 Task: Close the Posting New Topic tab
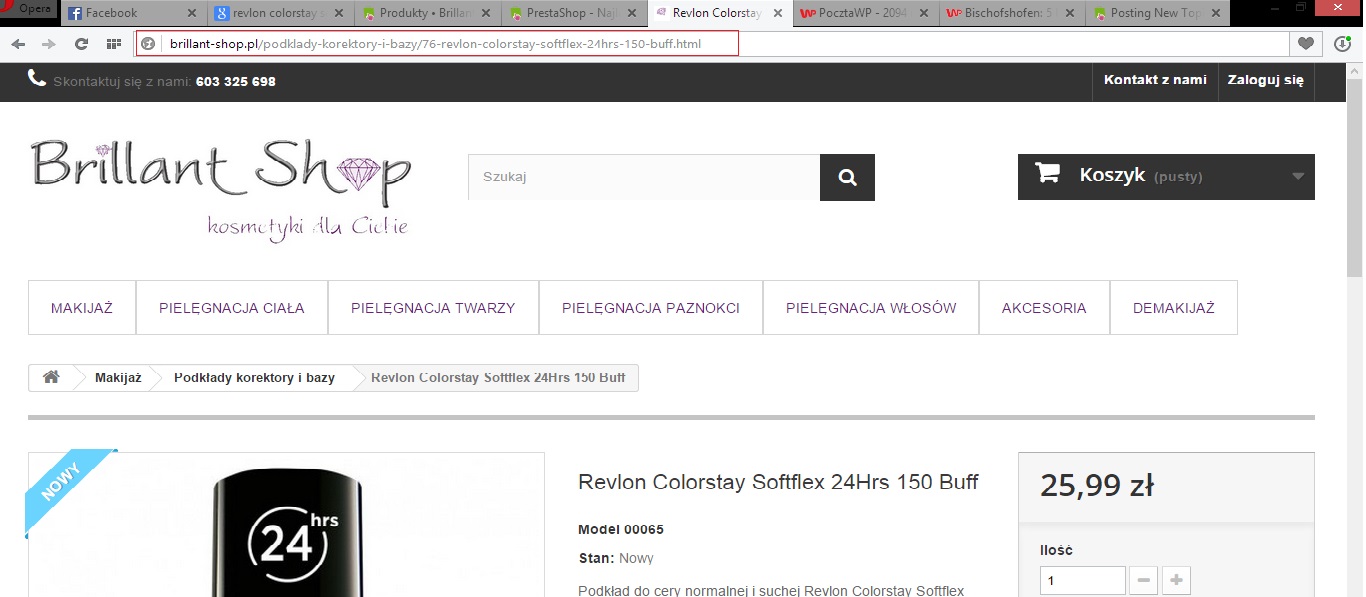pos(1215,14)
